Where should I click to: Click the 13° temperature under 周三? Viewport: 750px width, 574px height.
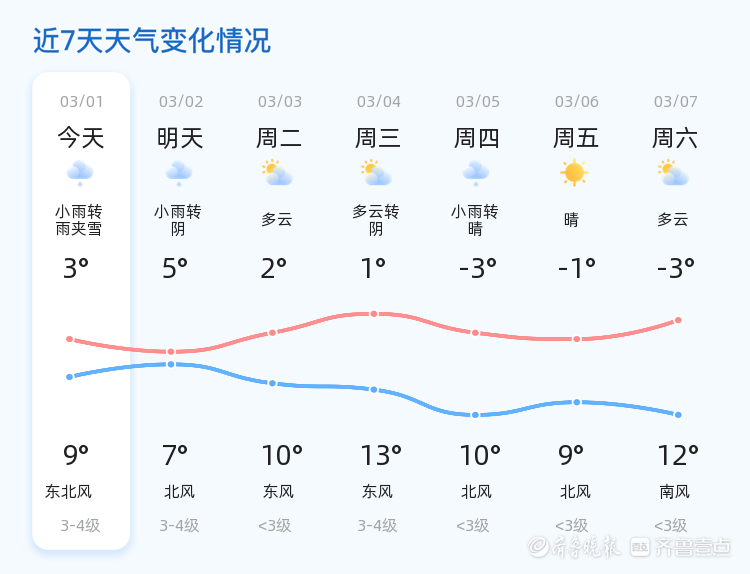[x=380, y=456]
